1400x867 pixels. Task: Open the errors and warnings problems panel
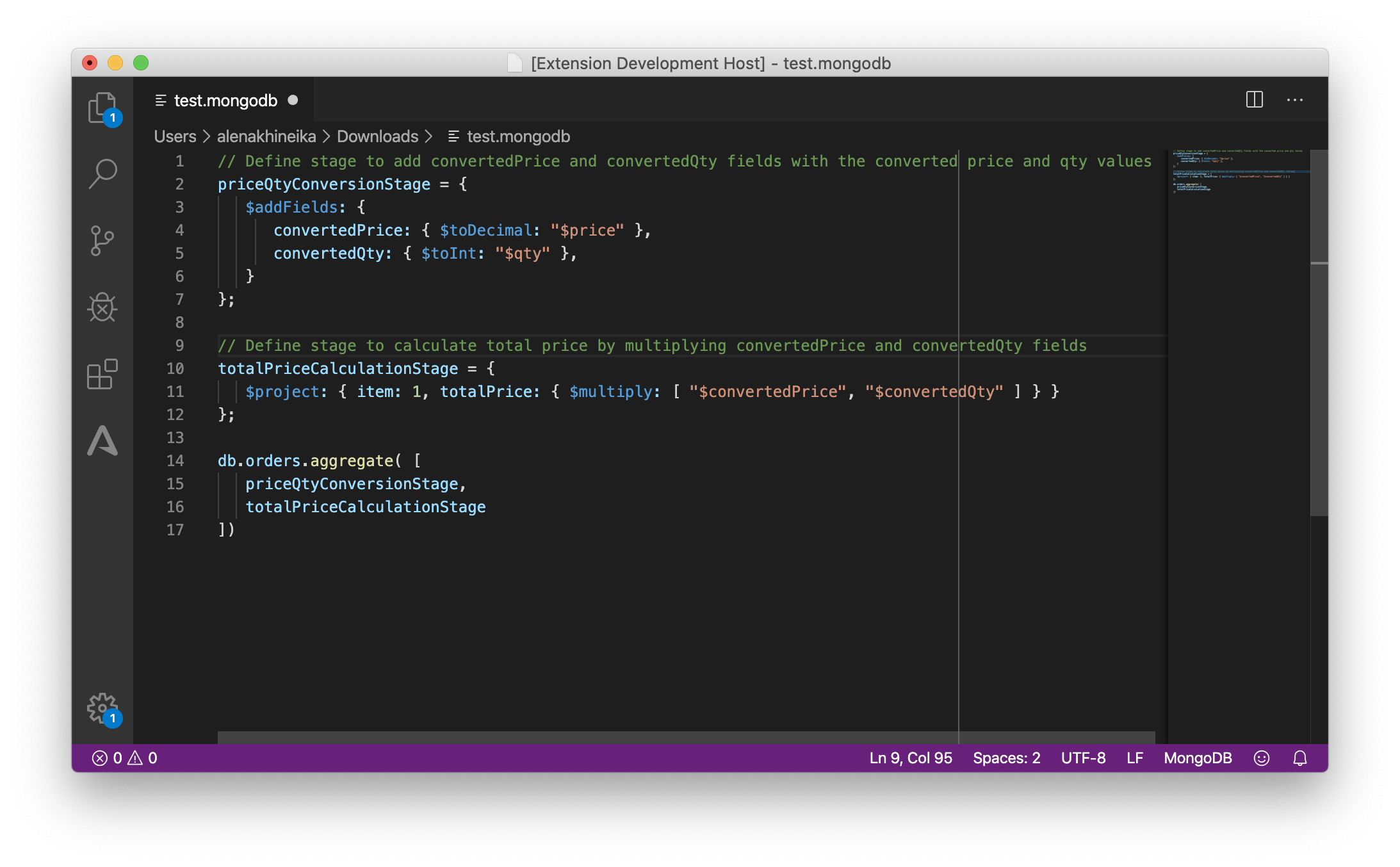(x=125, y=758)
